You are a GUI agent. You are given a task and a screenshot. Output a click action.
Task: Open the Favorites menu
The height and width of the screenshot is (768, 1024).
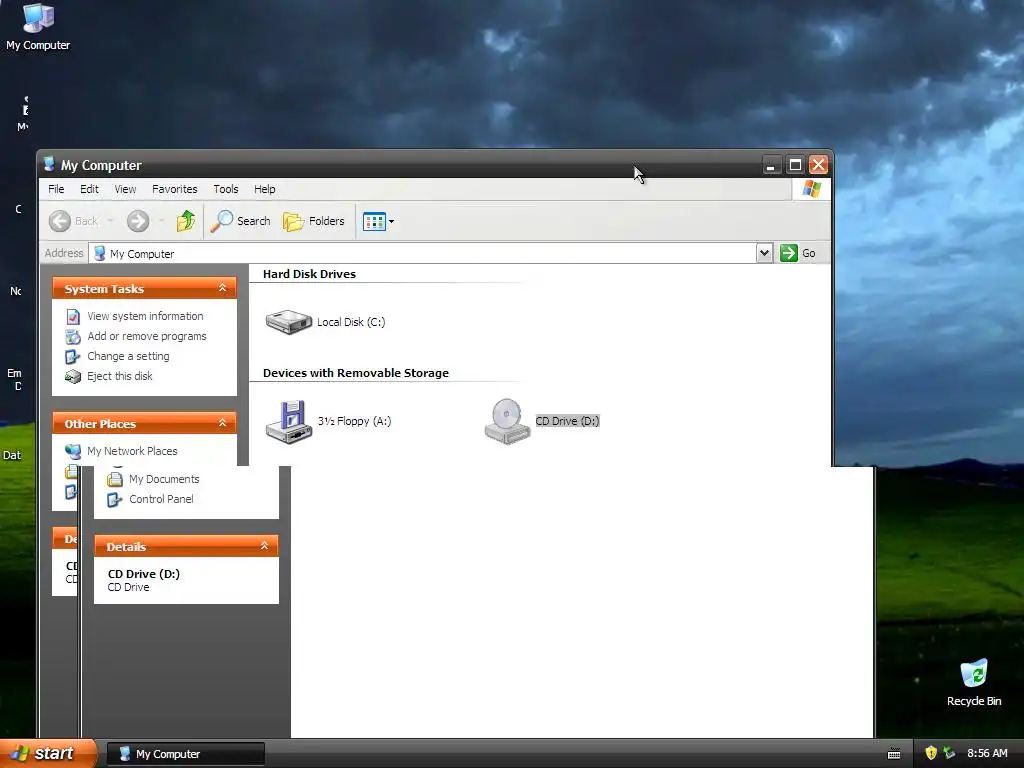click(174, 189)
